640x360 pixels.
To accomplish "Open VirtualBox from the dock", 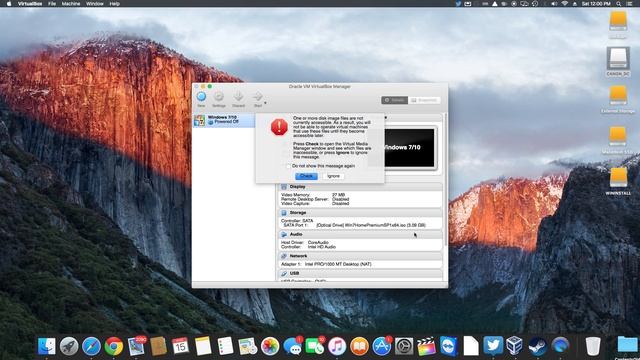I will [x=515, y=346].
